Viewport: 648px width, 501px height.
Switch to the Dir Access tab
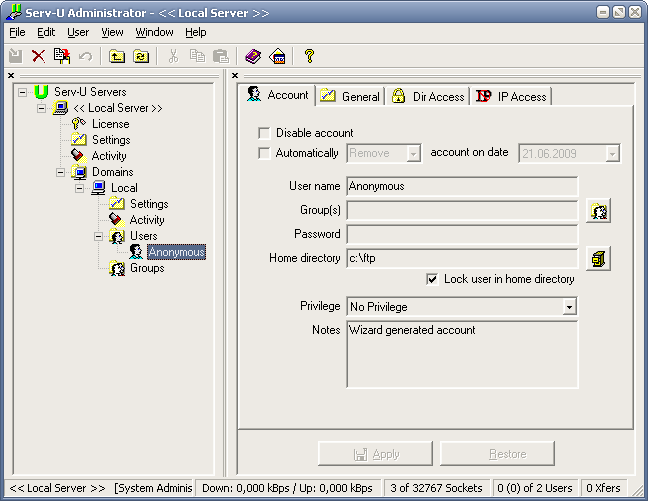pos(428,96)
